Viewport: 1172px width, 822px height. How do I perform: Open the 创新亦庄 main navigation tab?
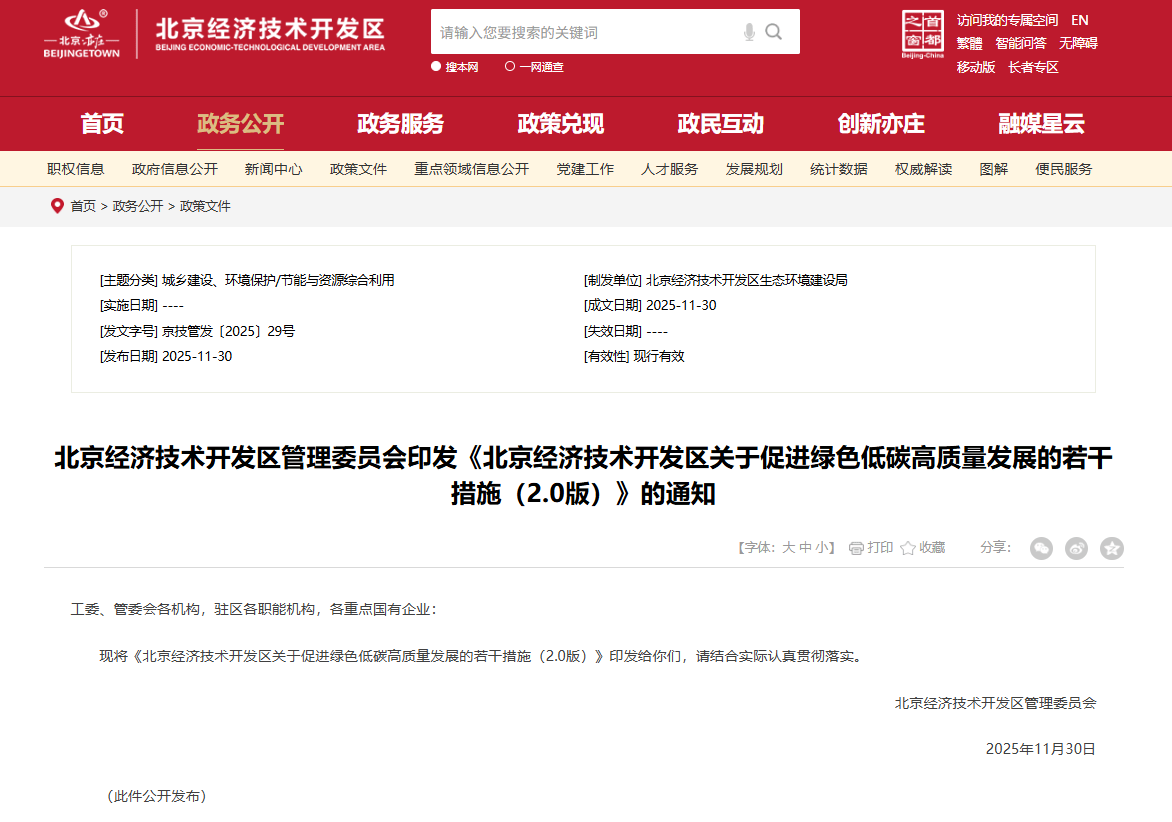coord(880,124)
